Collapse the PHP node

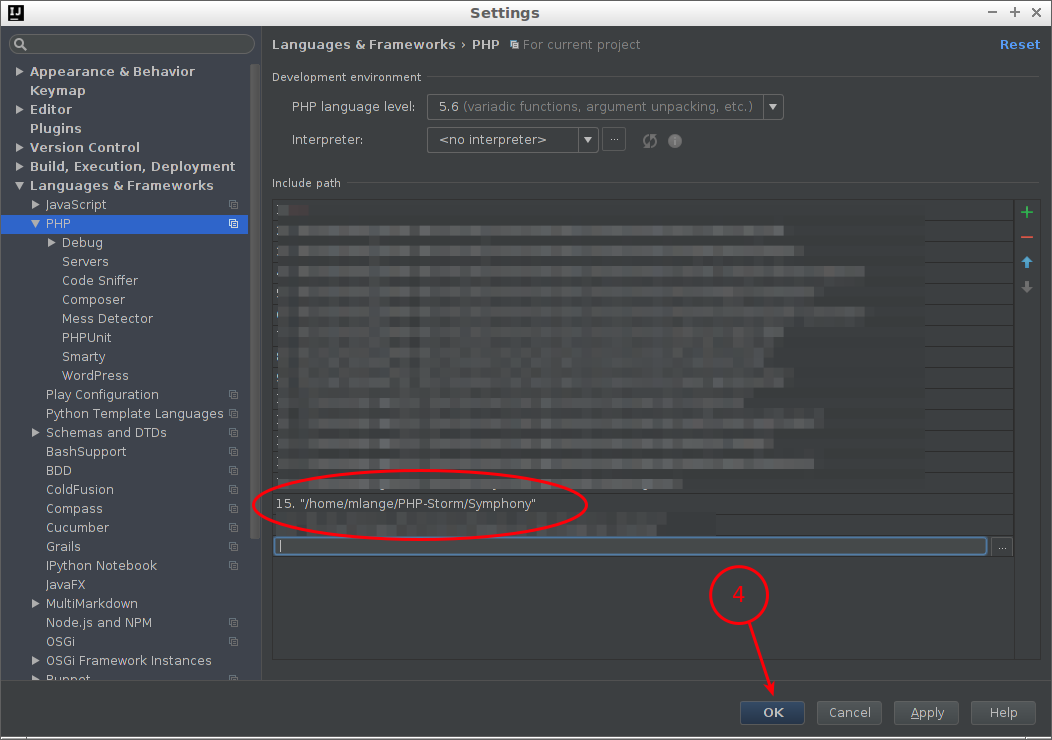[36, 223]
